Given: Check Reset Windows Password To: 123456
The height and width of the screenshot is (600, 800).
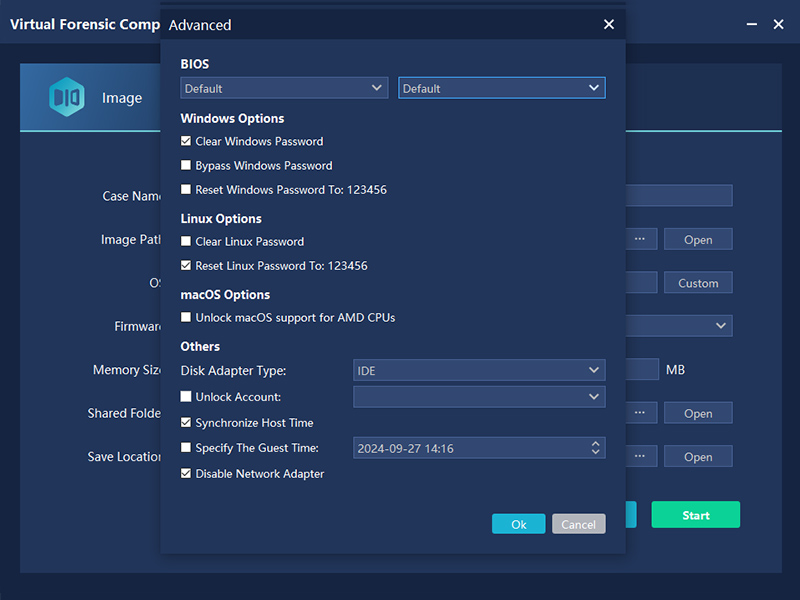Looking at the screenshot, I should [x=186, y=190].
